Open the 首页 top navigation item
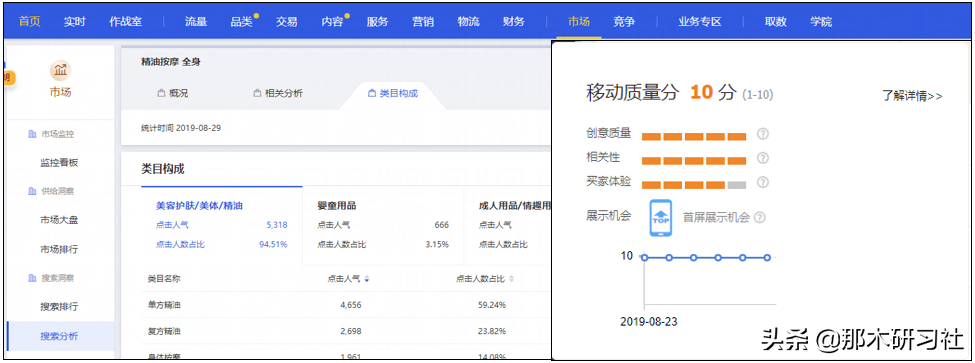 point(29,22)
